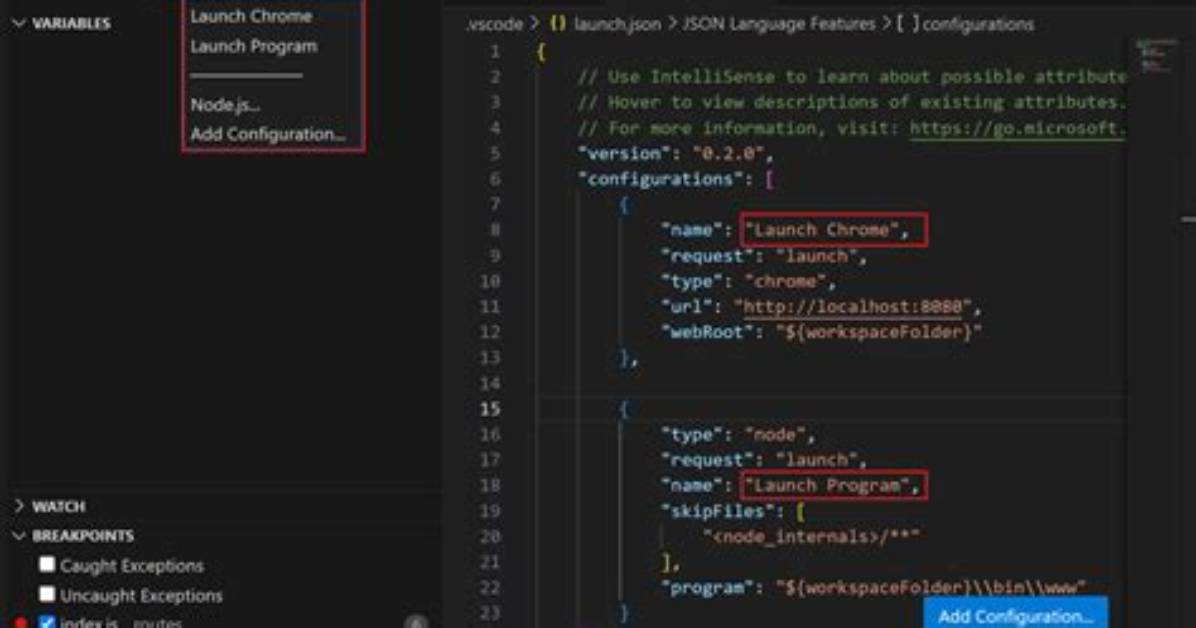
Task: Click the "request" key on line 17
Action: coord(707,460)
